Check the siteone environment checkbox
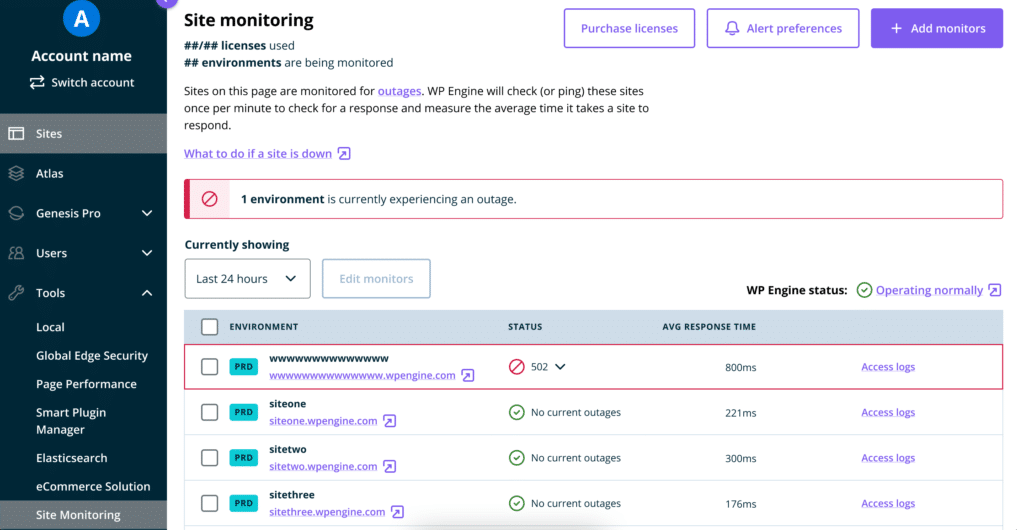 [209, 413]
